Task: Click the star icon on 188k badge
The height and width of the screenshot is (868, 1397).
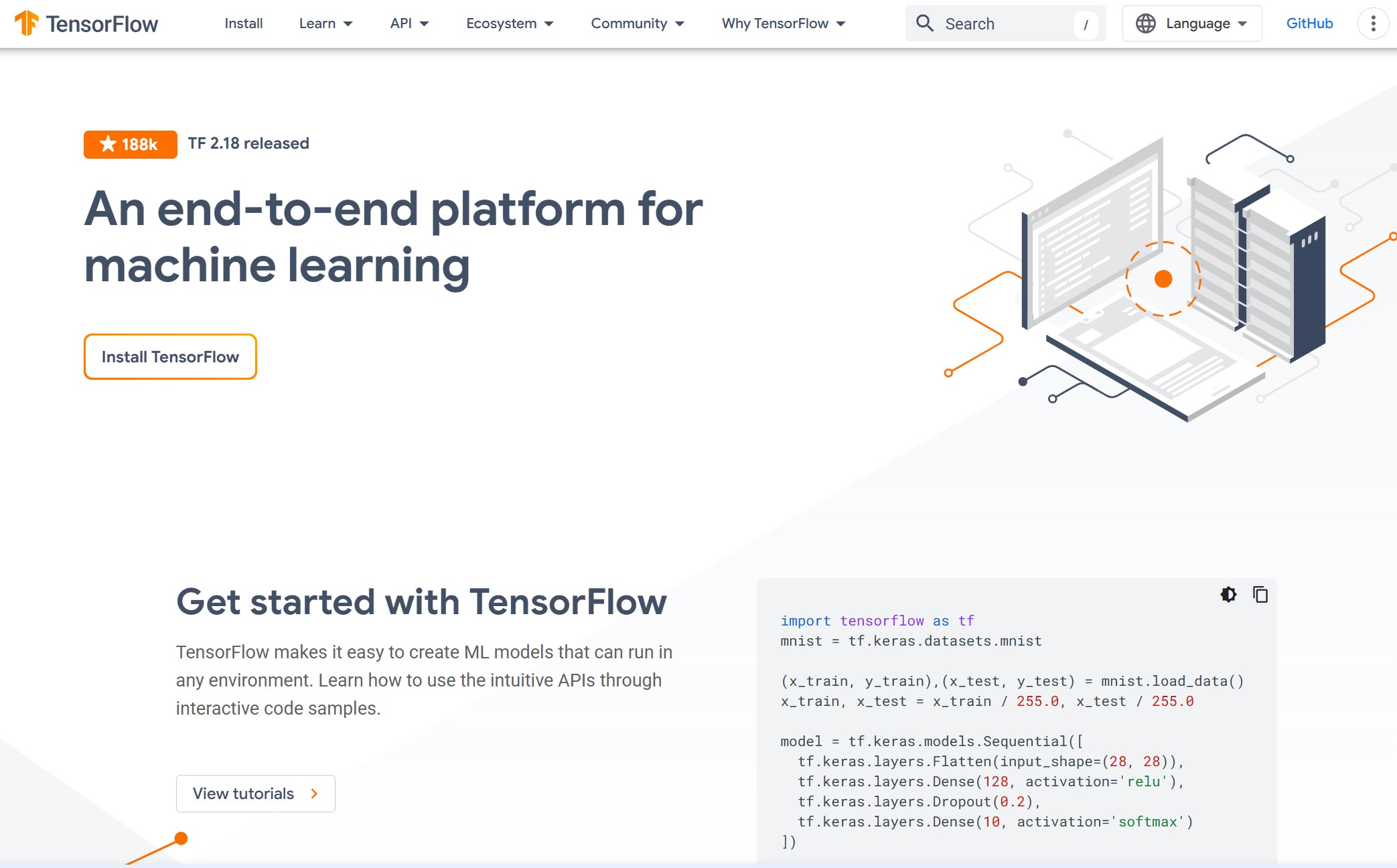Action: point(108,144)
